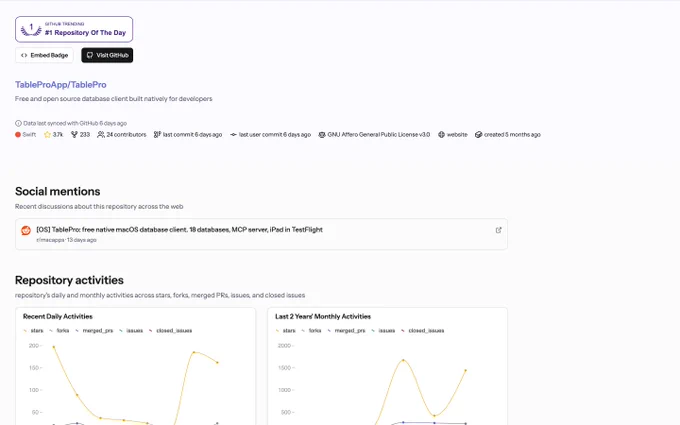Click the license scale icon
The width and height of the screenshot is (680, 425).
[322, 134]
